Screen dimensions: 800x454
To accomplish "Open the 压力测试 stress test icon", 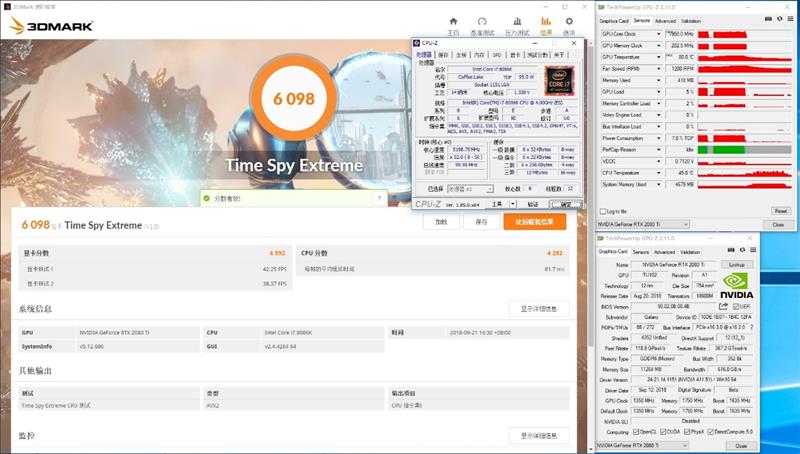I will (x=517, y=21).
